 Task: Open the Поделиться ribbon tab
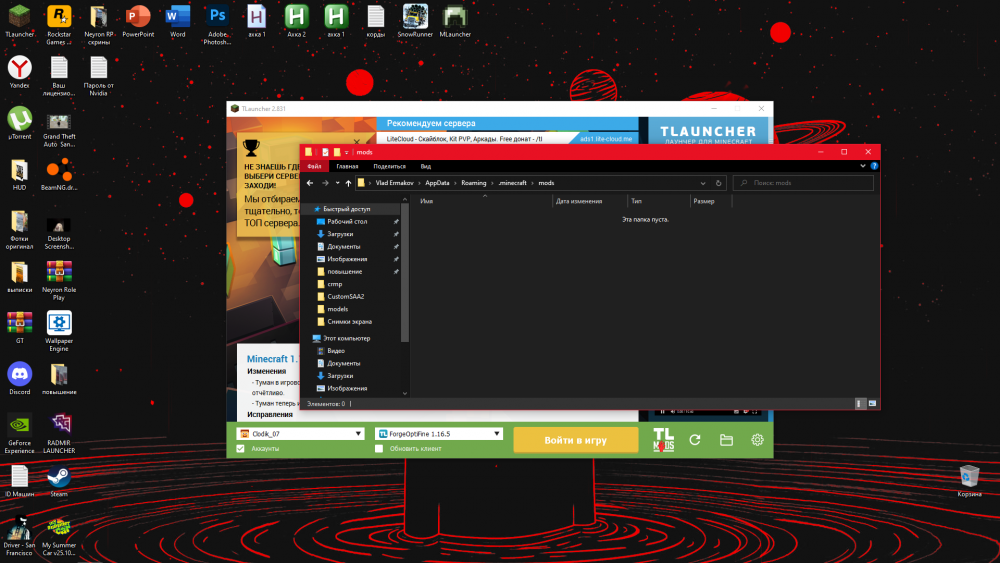389,166
